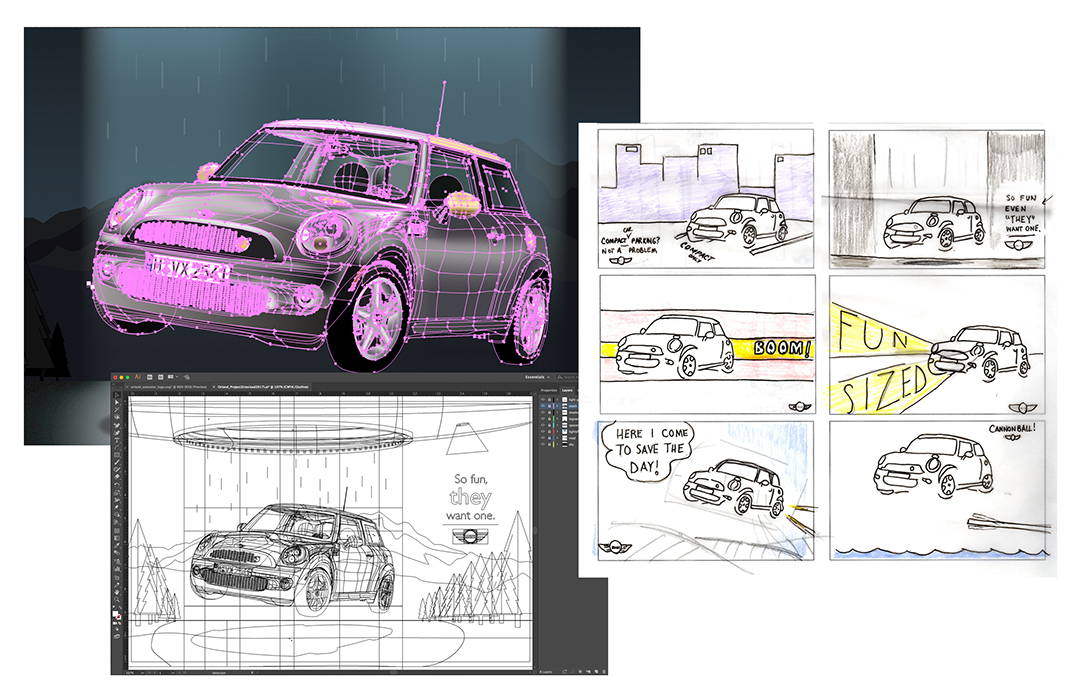The height and width of the screenshot is (700, 1082).
Task: Switch to the first document tab (RGB/Preview)
Action: 168,387
